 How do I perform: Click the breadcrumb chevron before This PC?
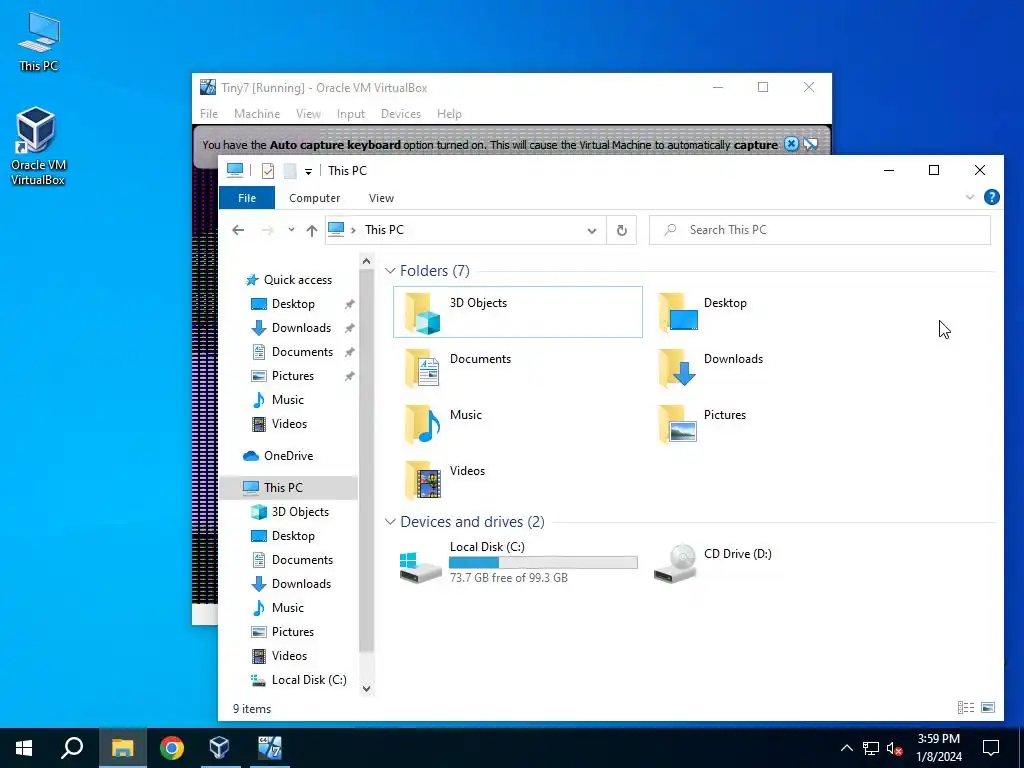tap(353, 230)
